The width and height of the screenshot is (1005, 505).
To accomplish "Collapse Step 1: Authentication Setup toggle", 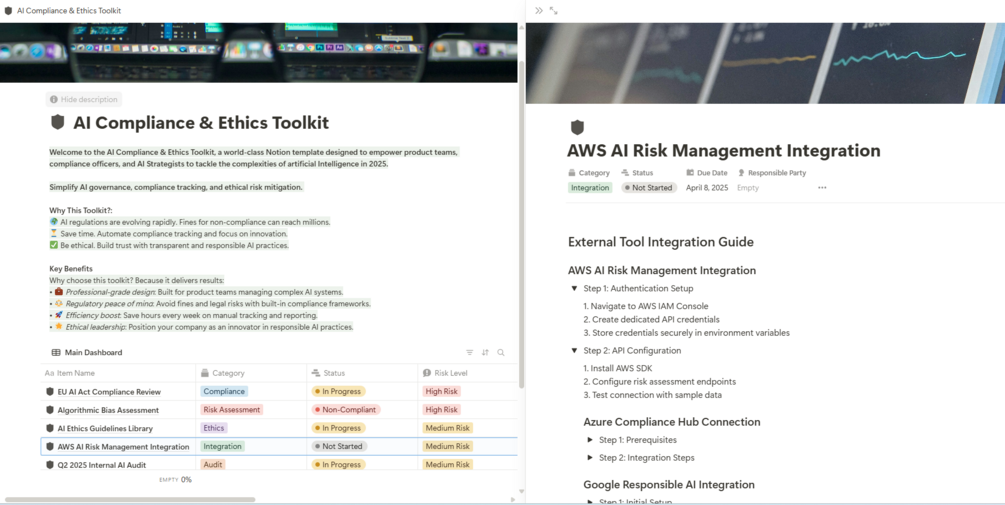I will pos(574,288).
